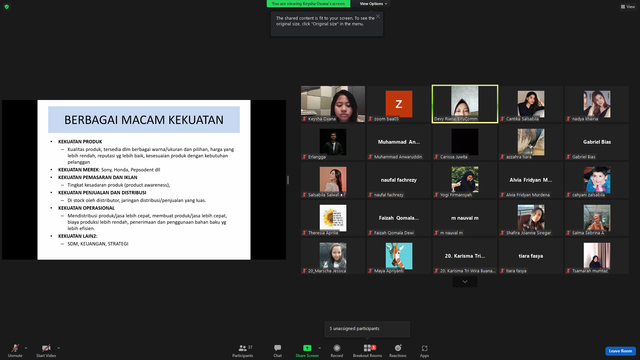Select Cantika Salsabila's tile
The image size is (640, 360).
coord(531,104)
